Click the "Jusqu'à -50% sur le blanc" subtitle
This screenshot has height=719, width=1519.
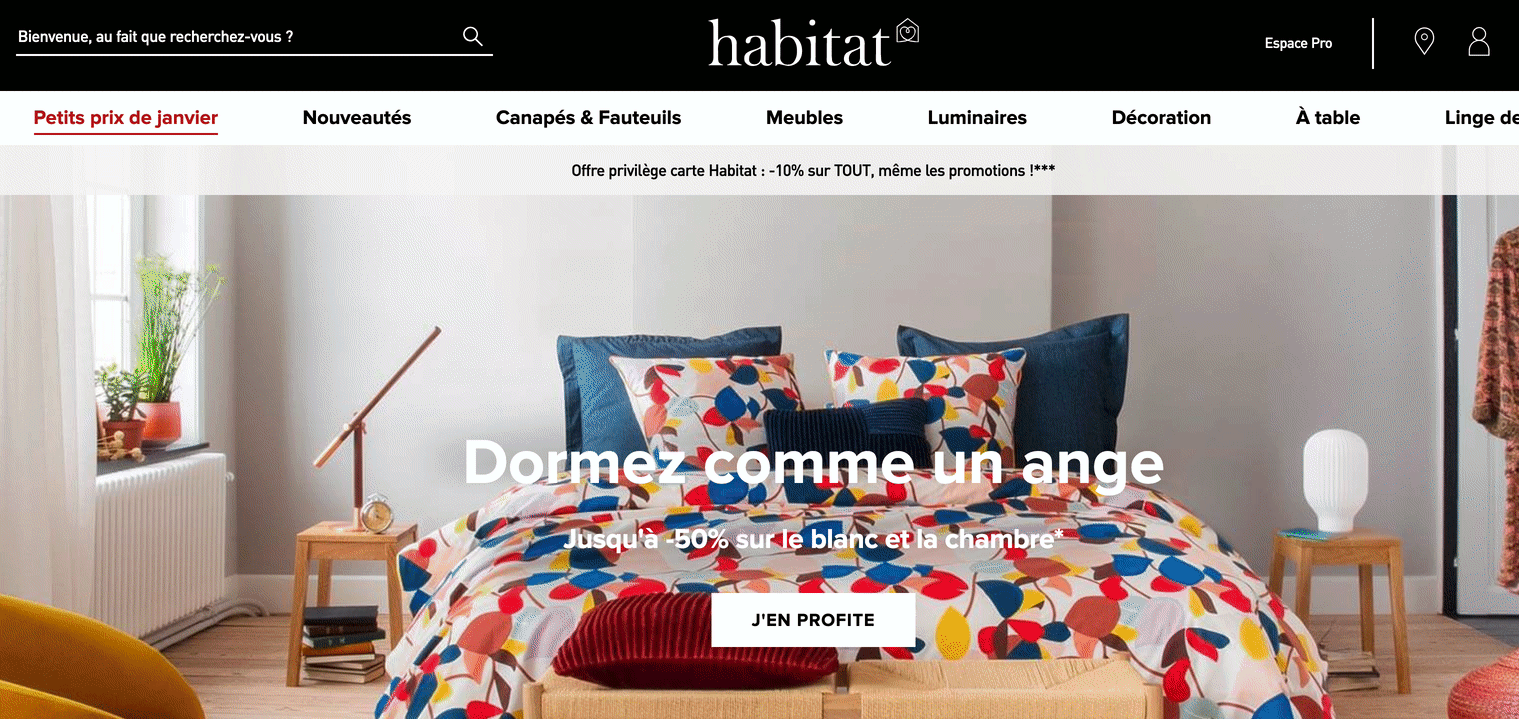point(813,540)
